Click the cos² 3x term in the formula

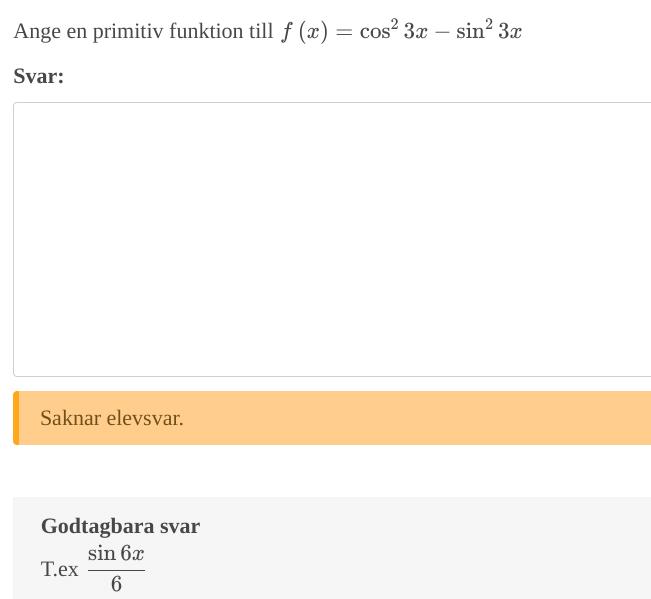pos(394,30)
